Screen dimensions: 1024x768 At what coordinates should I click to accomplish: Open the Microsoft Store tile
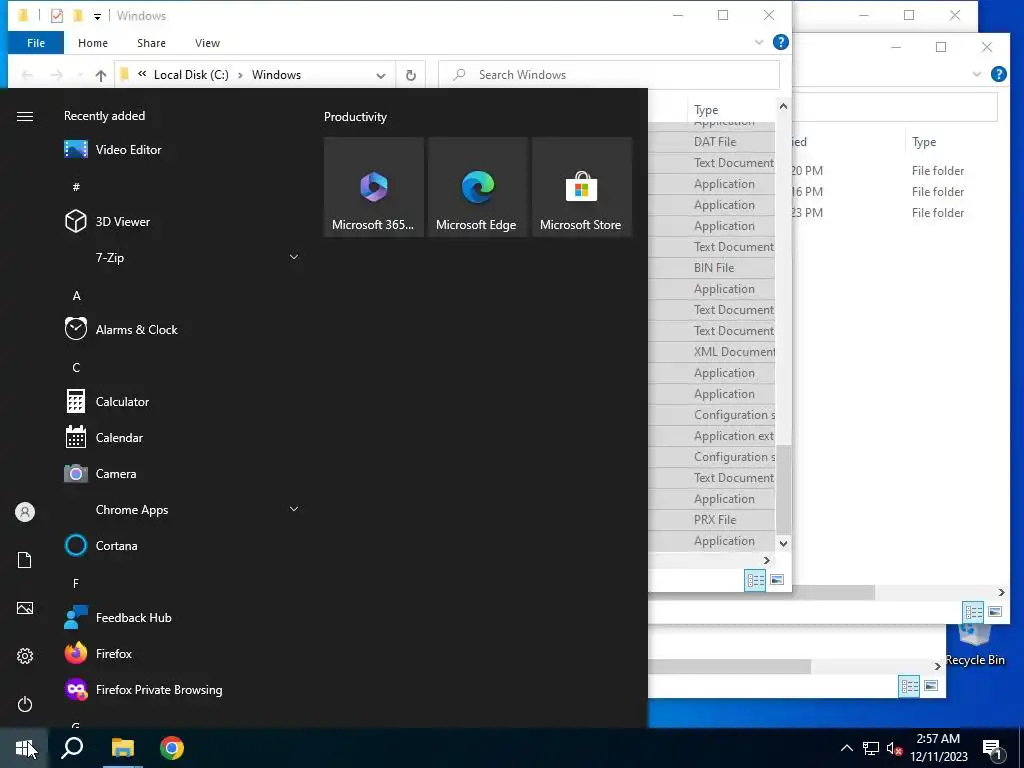click(582, 187)
